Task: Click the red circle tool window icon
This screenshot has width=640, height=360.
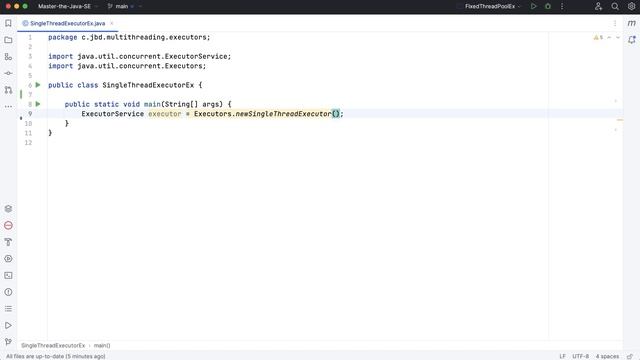Action: (x=8, y=225)
